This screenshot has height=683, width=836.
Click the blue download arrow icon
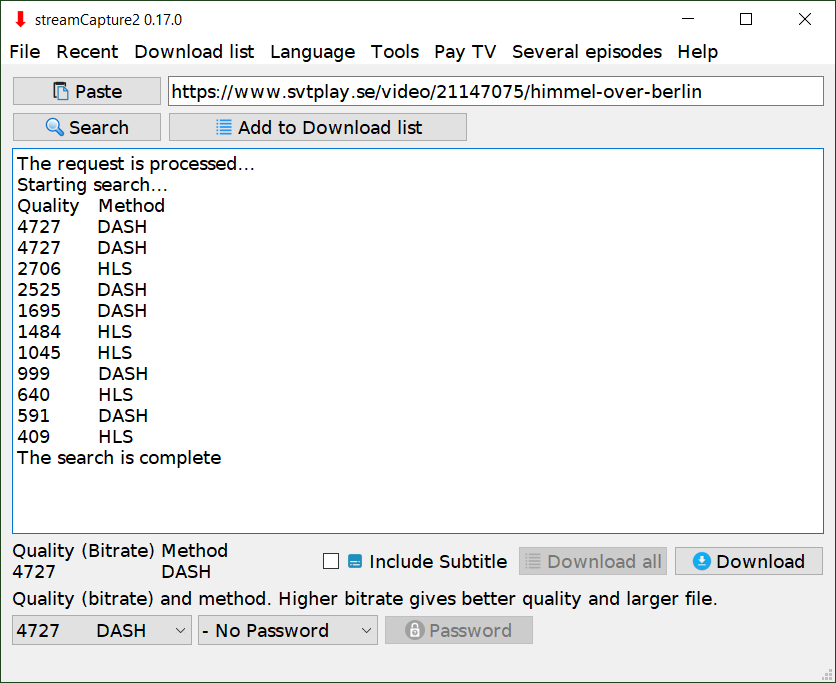(x=702, y=561)
